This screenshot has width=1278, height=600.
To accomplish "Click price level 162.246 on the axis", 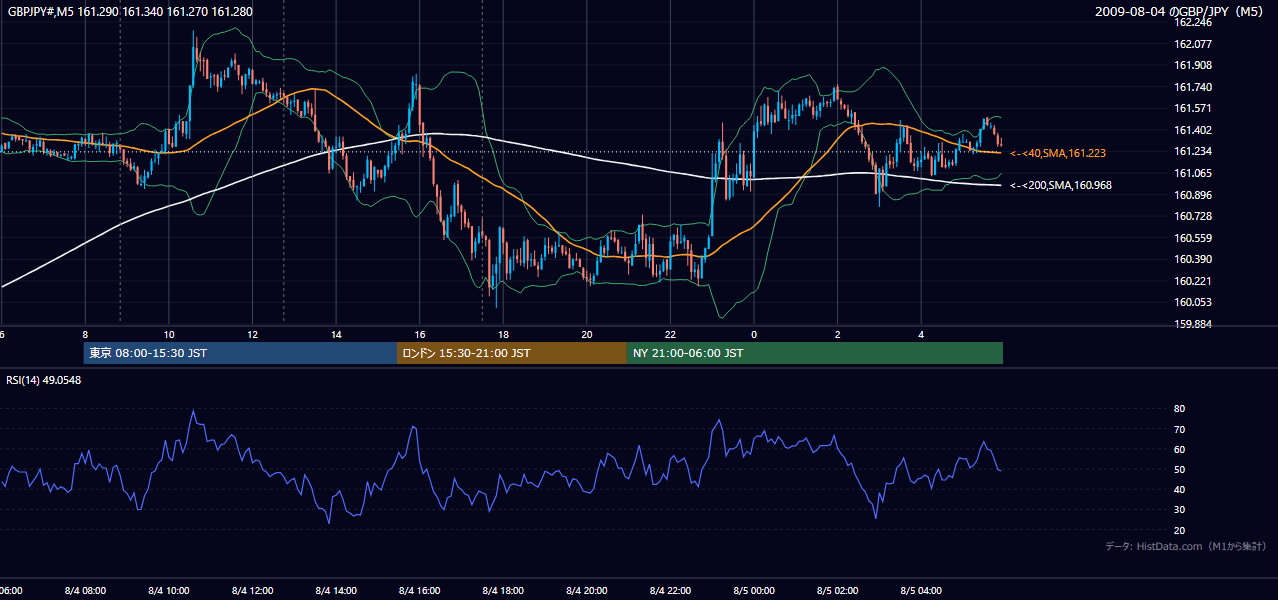I will [1192, 22].
